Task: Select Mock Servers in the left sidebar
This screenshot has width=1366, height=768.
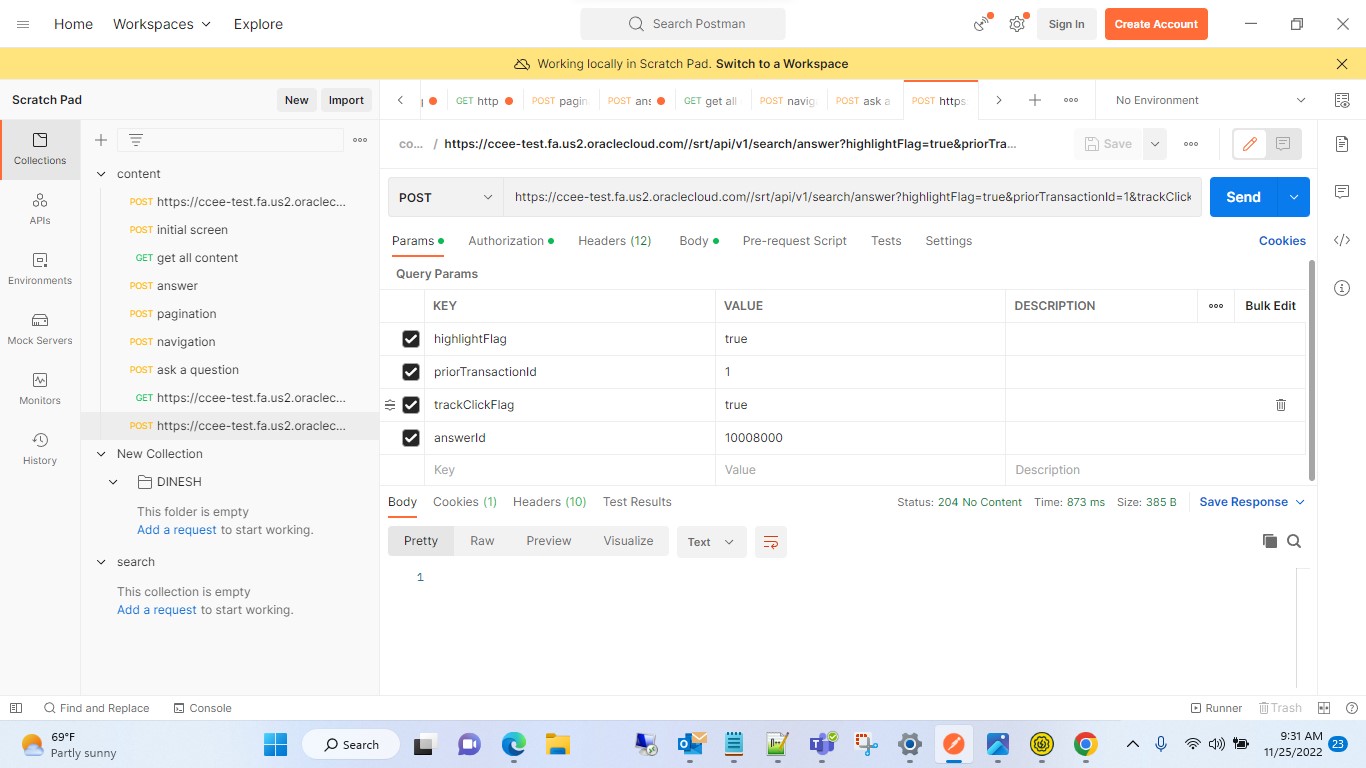Action: point(39,330)
